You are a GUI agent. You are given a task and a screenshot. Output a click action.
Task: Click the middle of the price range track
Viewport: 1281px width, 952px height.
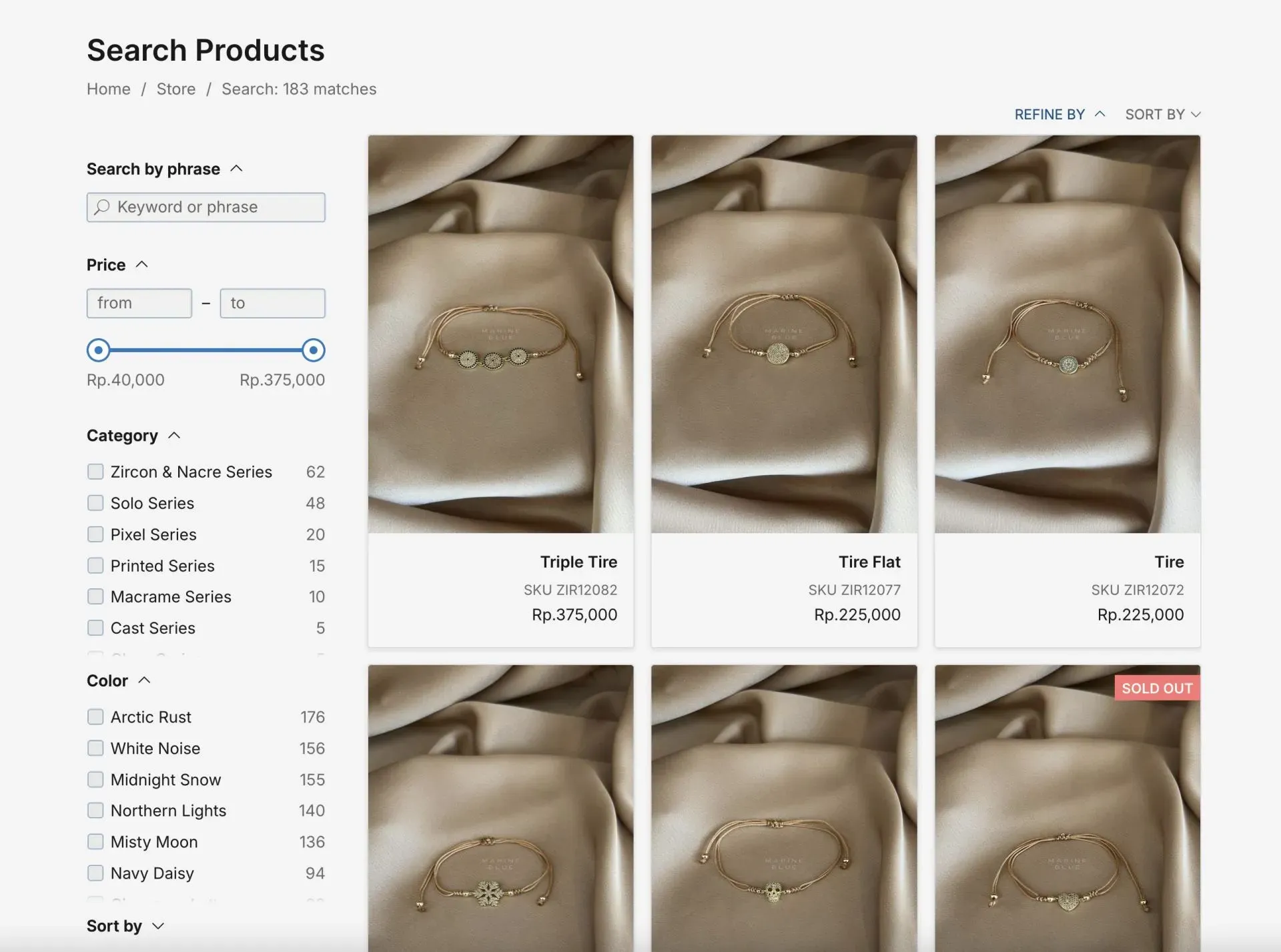(x=206, y=350)
